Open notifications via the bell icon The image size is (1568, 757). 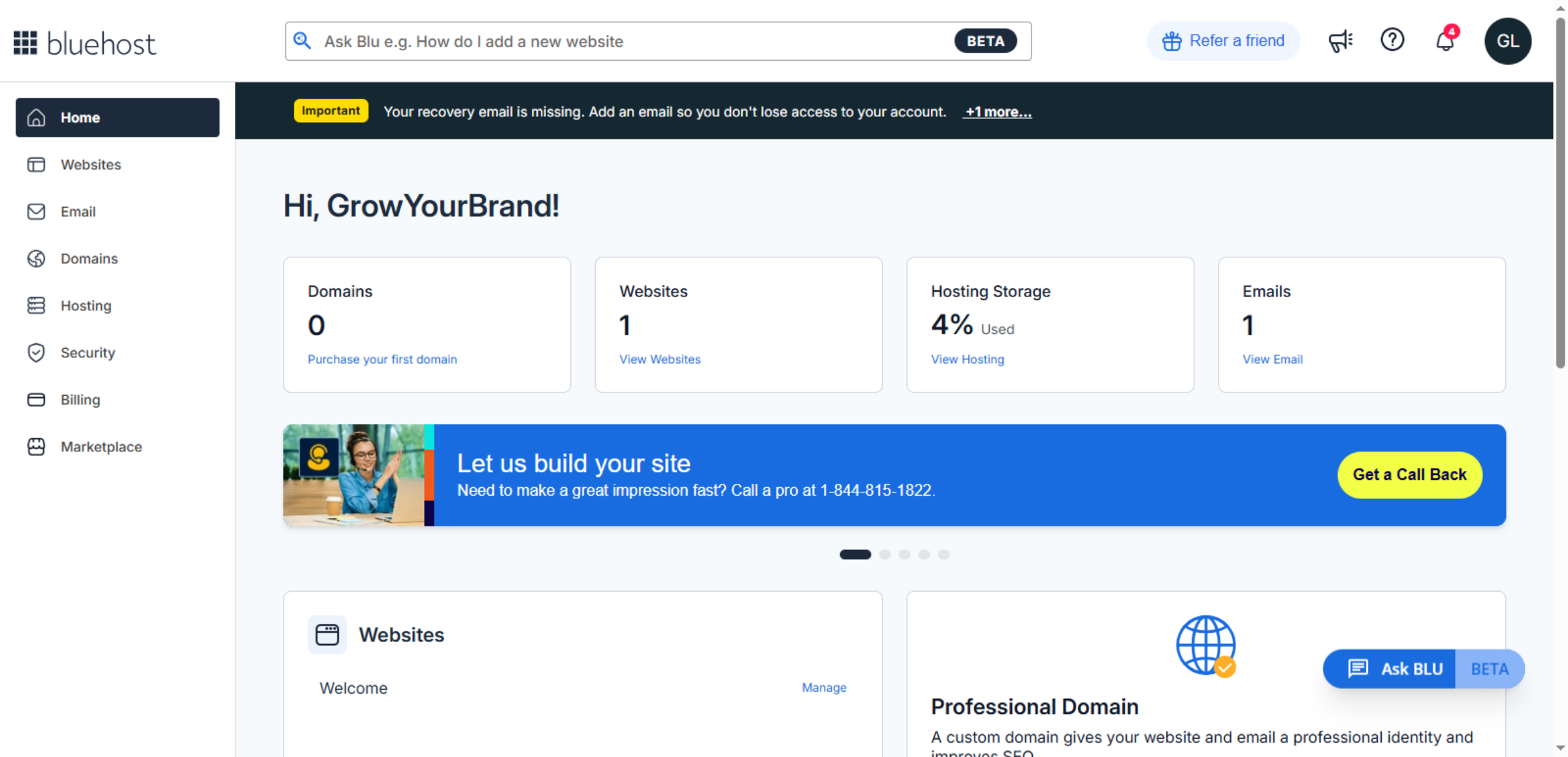coord(1445,40)
